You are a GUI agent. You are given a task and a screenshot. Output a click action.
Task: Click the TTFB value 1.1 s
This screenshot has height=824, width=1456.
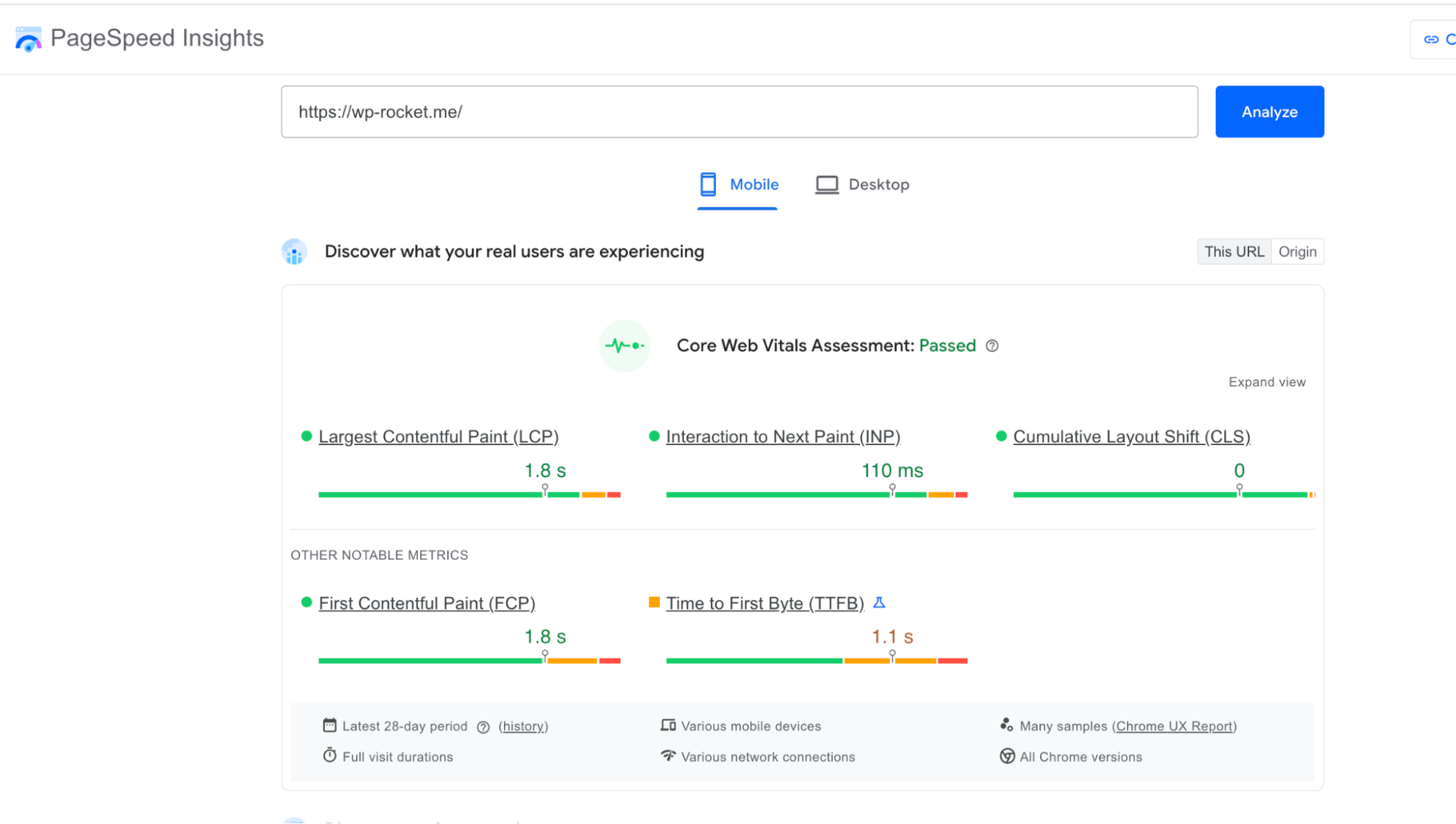click(x=892, y=637)
